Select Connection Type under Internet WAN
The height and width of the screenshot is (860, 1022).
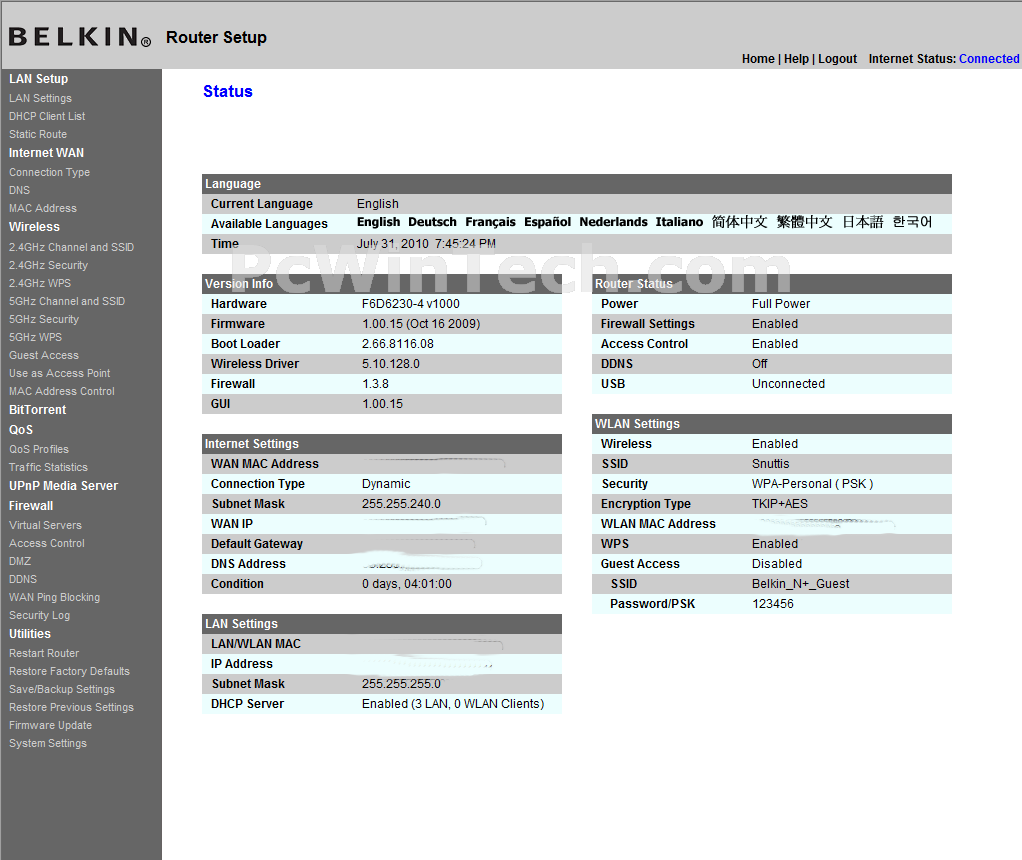click(x=50, y=172)
